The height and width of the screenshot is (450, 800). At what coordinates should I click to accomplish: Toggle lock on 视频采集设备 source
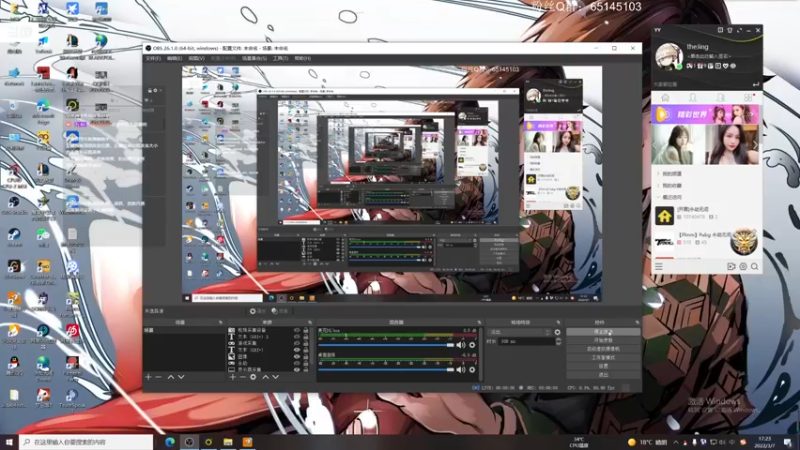306,331
